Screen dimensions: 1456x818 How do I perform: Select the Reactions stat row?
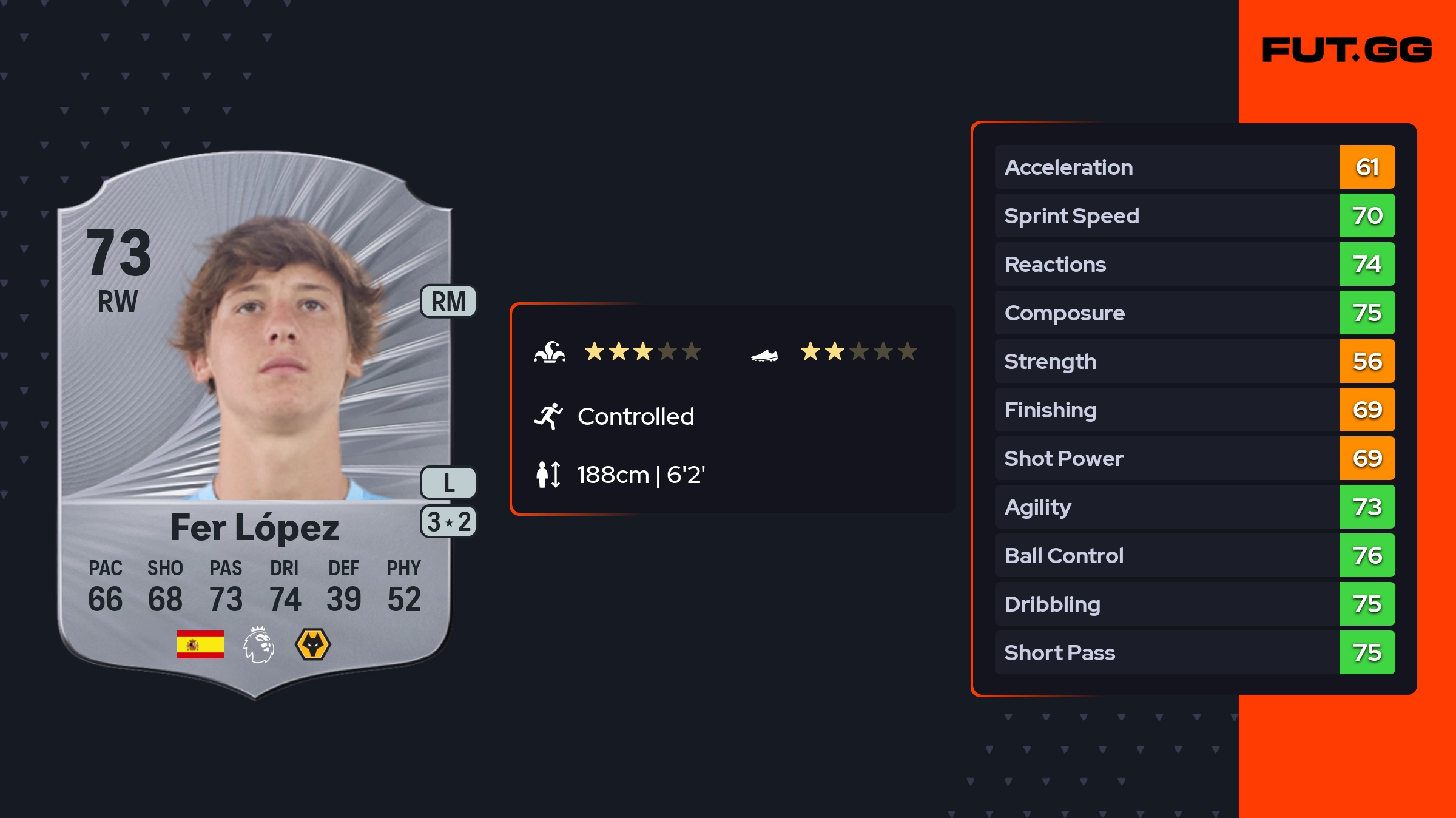1165,264
